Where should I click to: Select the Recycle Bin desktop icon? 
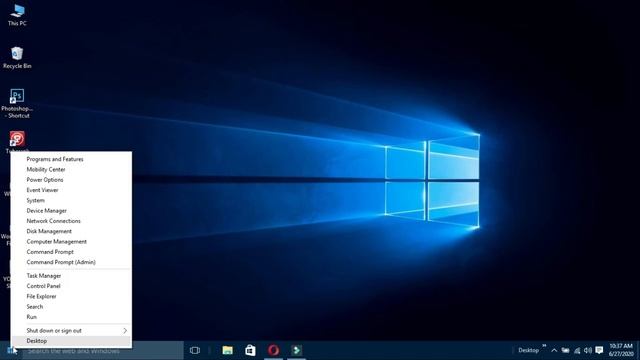coord(17,58)
